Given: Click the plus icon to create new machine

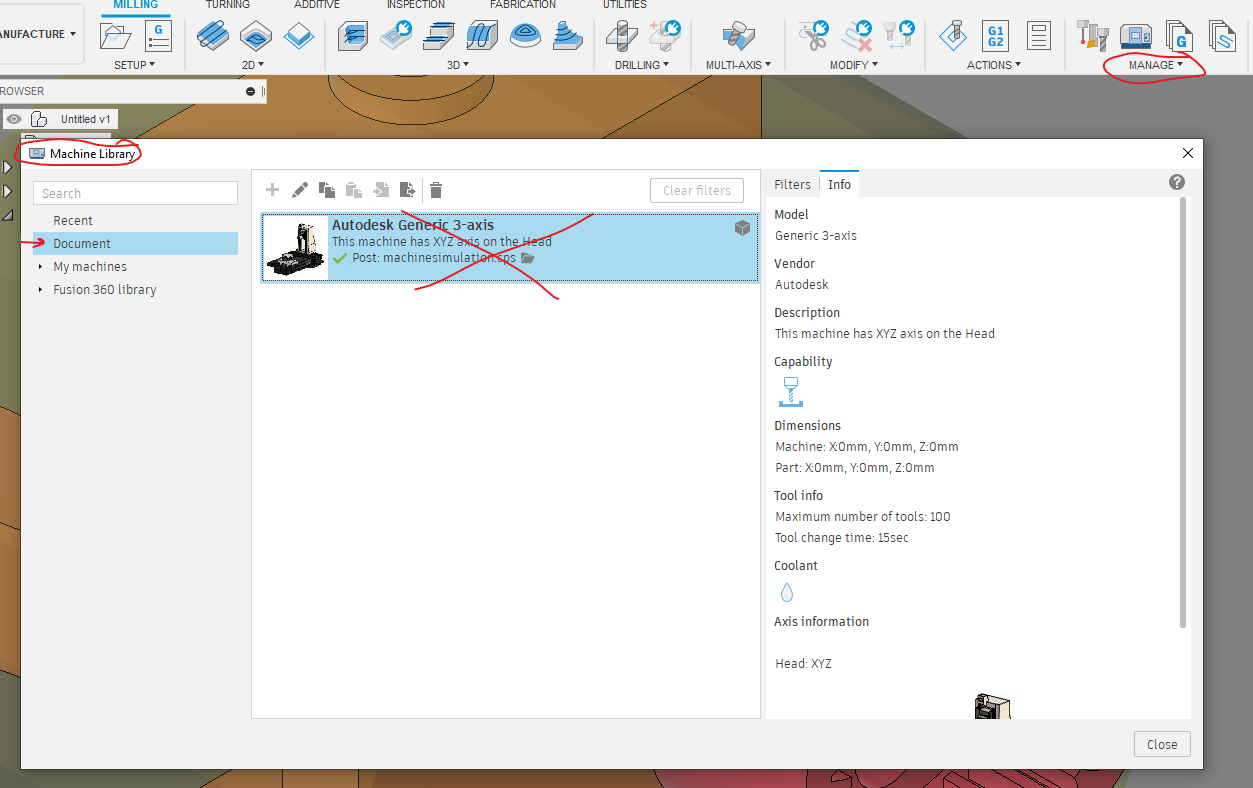Looking at the screenshot, I should pyautogui.click(x=272, y=190).
